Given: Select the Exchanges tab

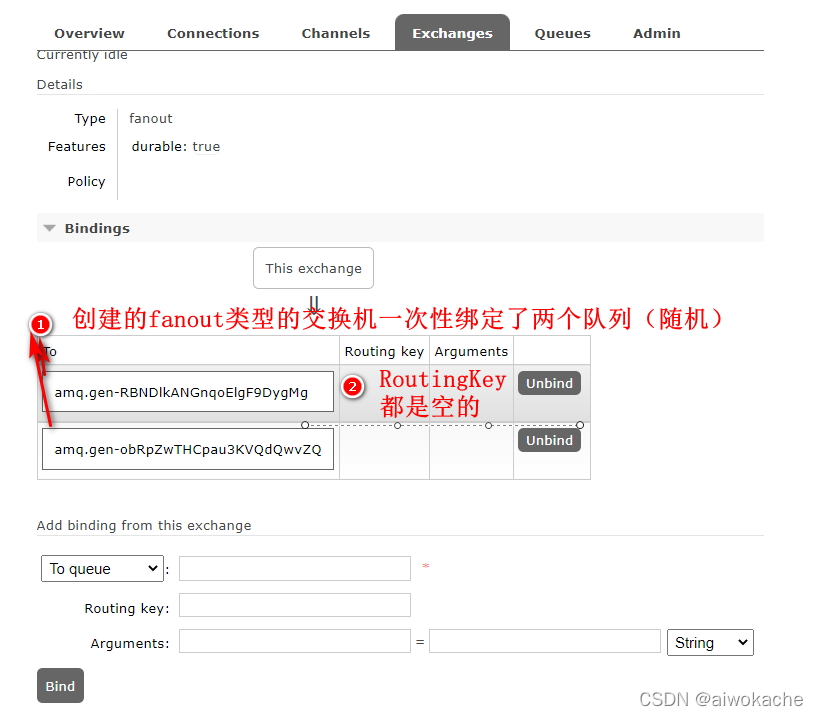Looking at the screenshot, I should click(x=452, y=33).
